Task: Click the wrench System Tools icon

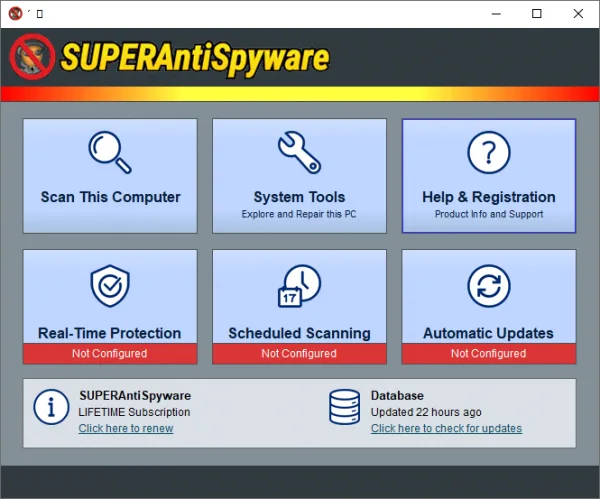Action: point(299,153)
